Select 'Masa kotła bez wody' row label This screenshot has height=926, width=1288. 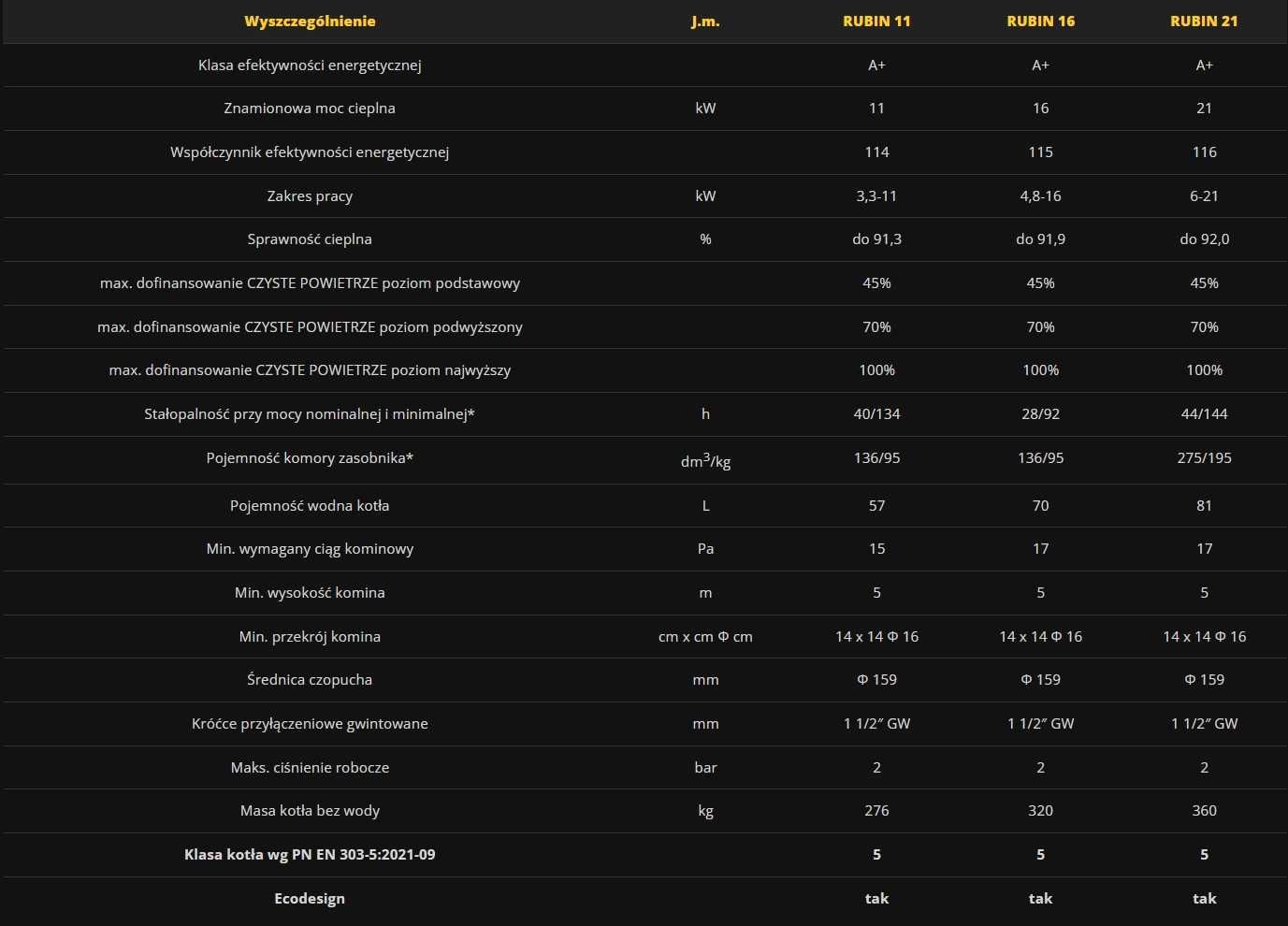[310, 811]
